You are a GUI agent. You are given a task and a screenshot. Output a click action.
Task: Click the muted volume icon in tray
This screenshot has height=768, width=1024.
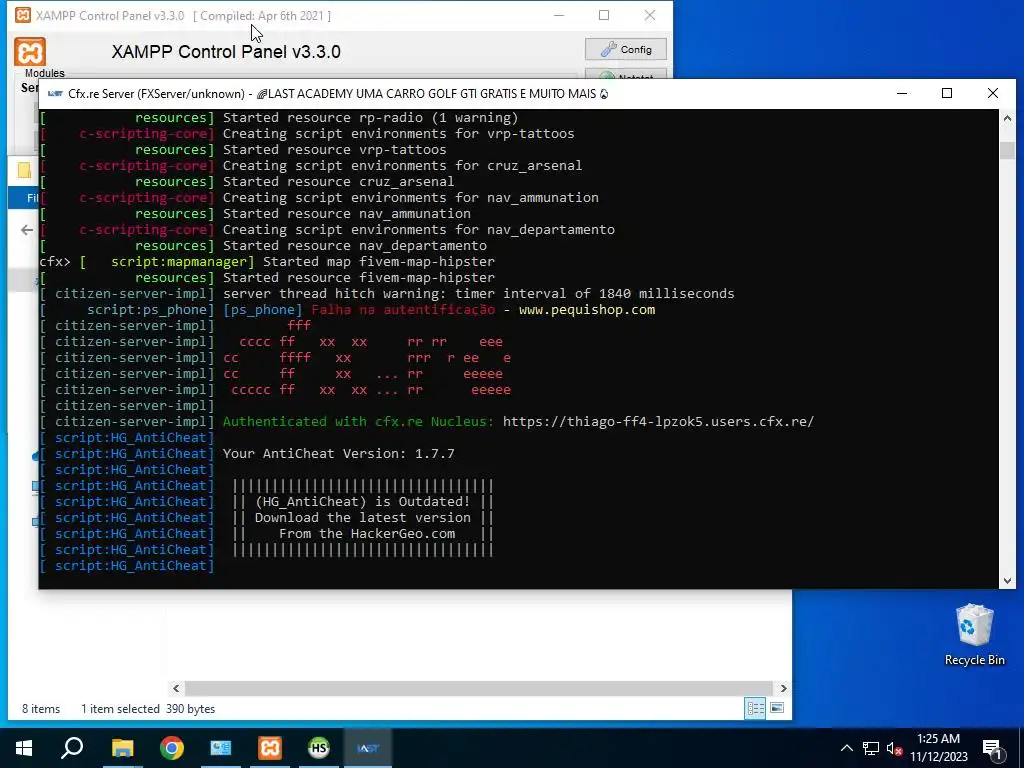(894, 748)
